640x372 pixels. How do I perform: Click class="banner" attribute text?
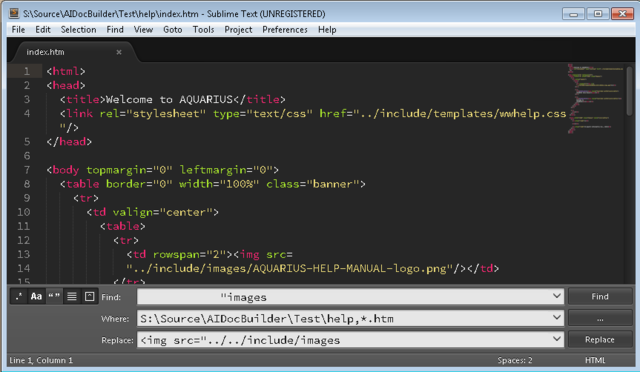click(312, 184)
